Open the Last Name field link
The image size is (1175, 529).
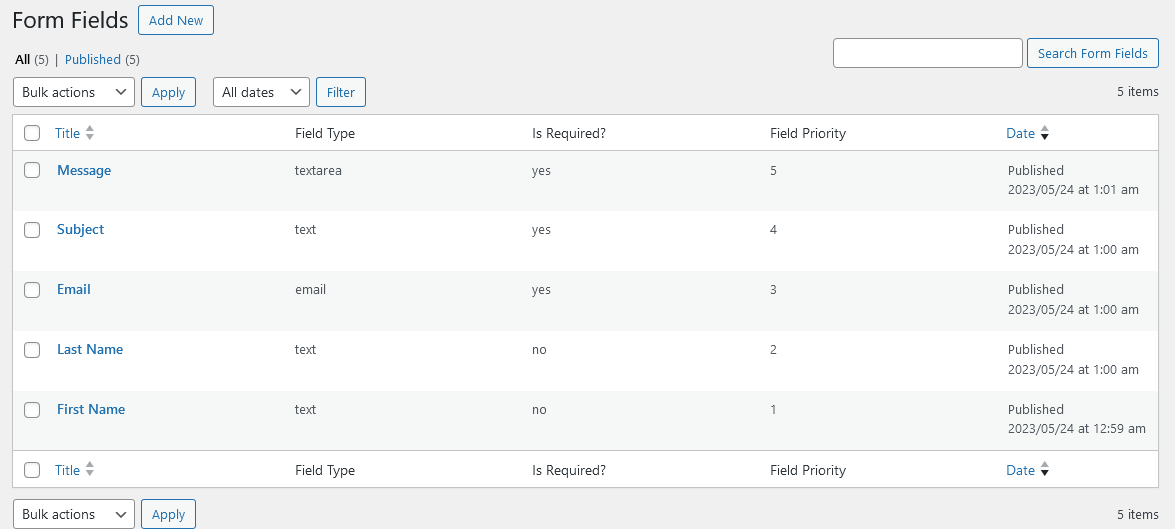(x=90, y=349)
